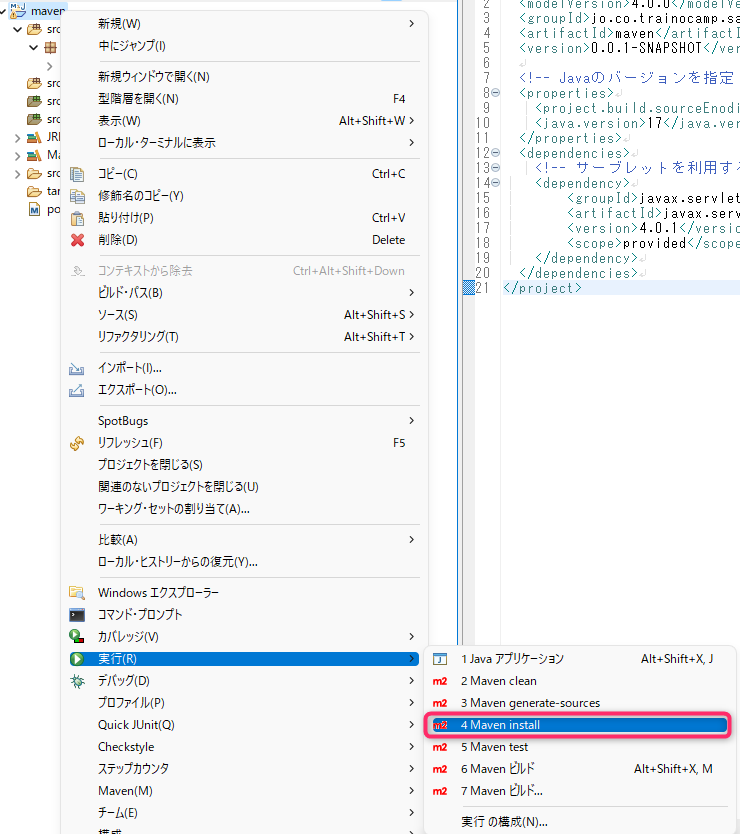The width and height of the screenshot is (740, 834).
Task: Open the プロファイル(P) submenu
Action: 245,703
